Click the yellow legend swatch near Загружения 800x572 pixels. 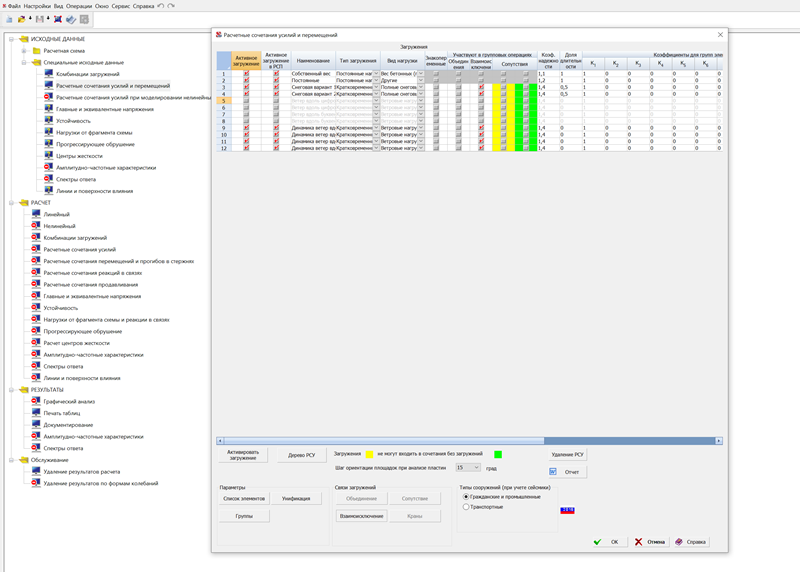tap(369, 454)
